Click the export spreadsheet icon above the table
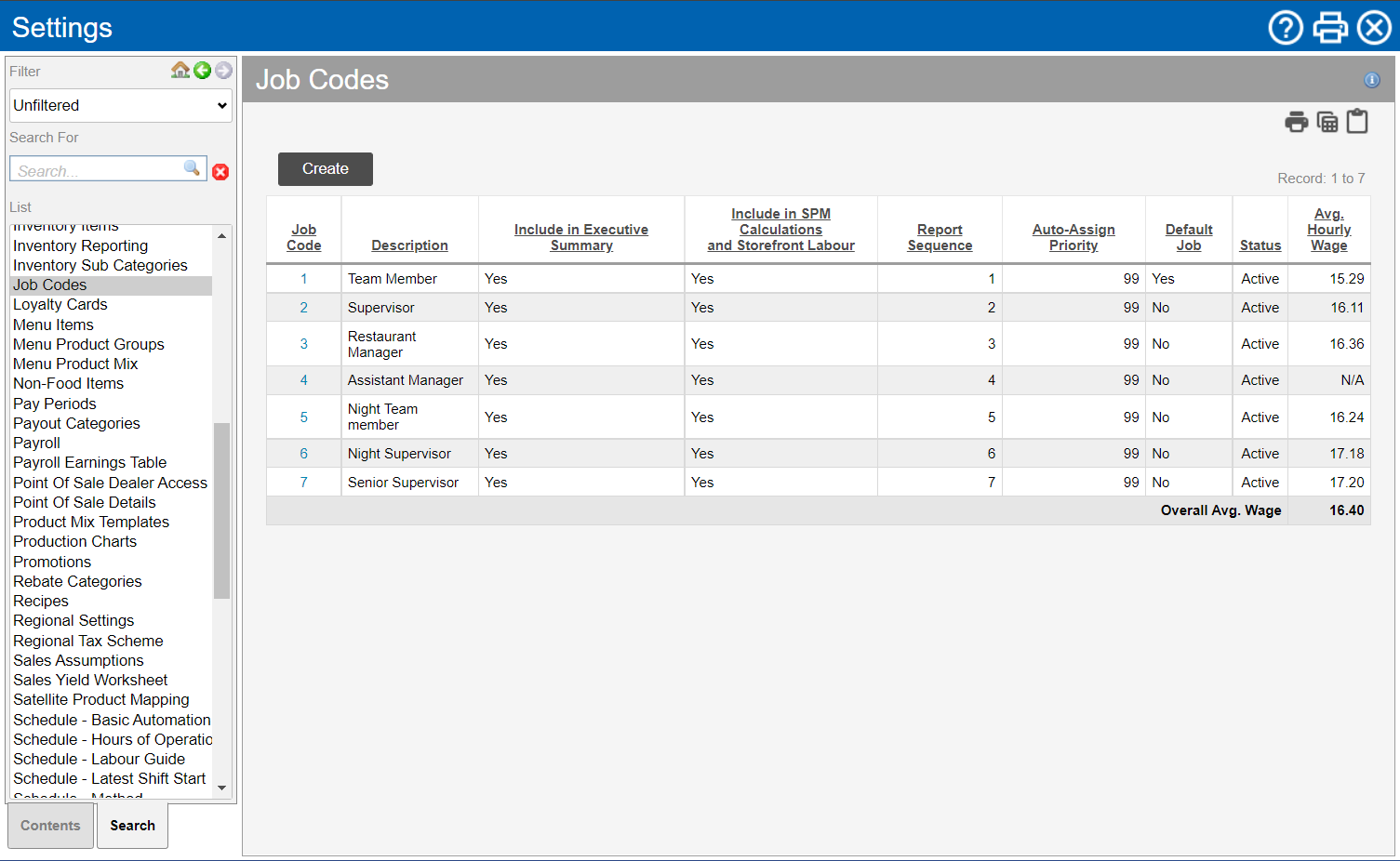This screenshot has height=861, width=1400. coord(1327,122)
